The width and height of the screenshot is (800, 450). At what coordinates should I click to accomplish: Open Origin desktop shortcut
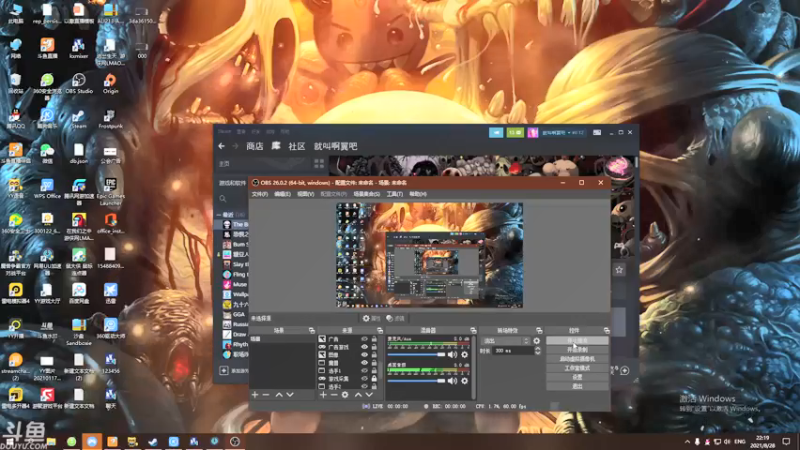[110, 84]
